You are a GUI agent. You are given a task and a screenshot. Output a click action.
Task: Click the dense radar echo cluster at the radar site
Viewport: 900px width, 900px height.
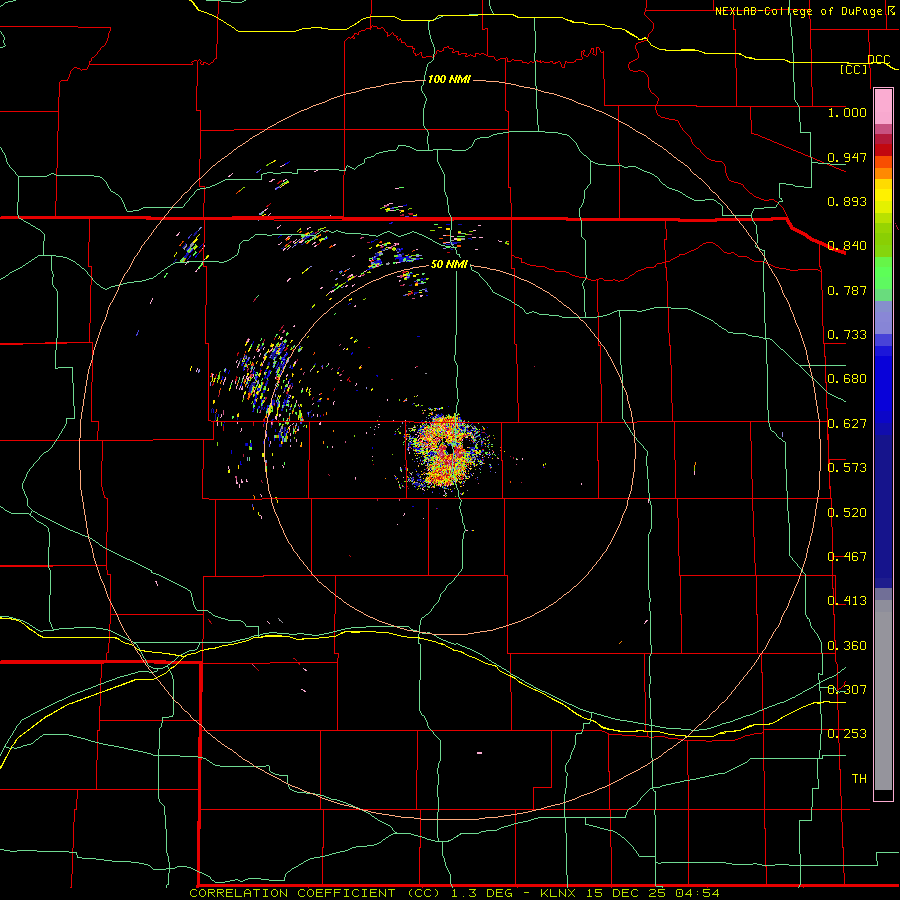[448, 451]
